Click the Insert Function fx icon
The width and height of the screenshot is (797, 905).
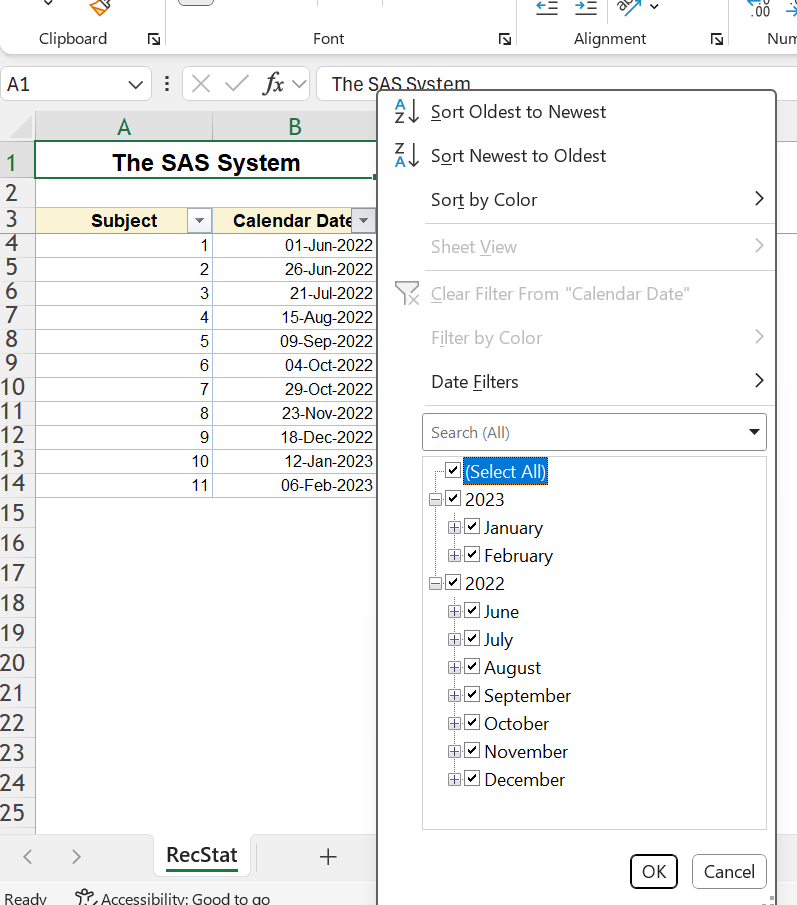pyautogui.click(x=273, y=84)
